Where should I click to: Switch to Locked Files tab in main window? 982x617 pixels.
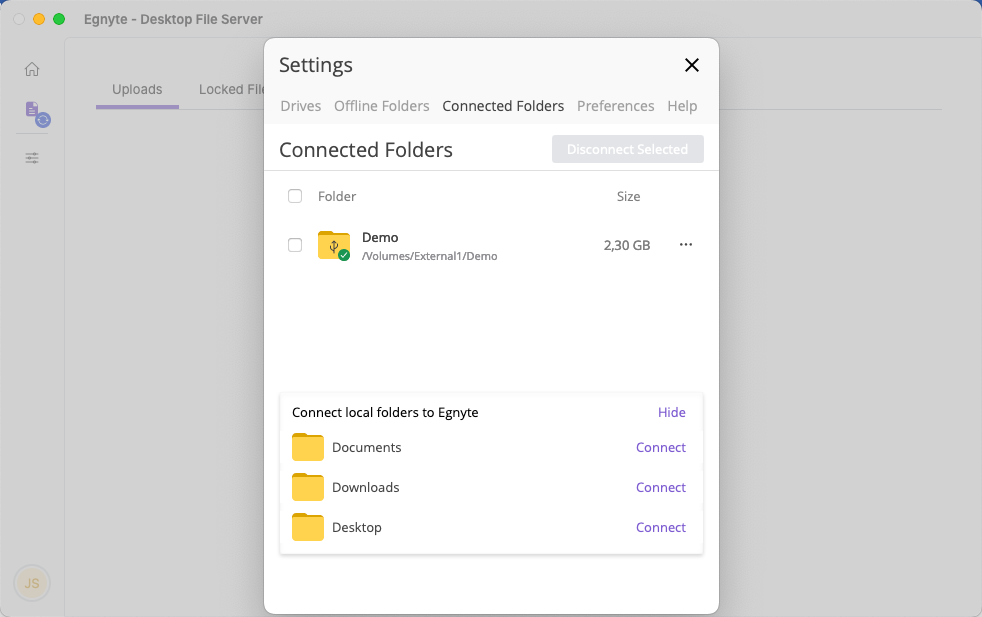[231, 90]
